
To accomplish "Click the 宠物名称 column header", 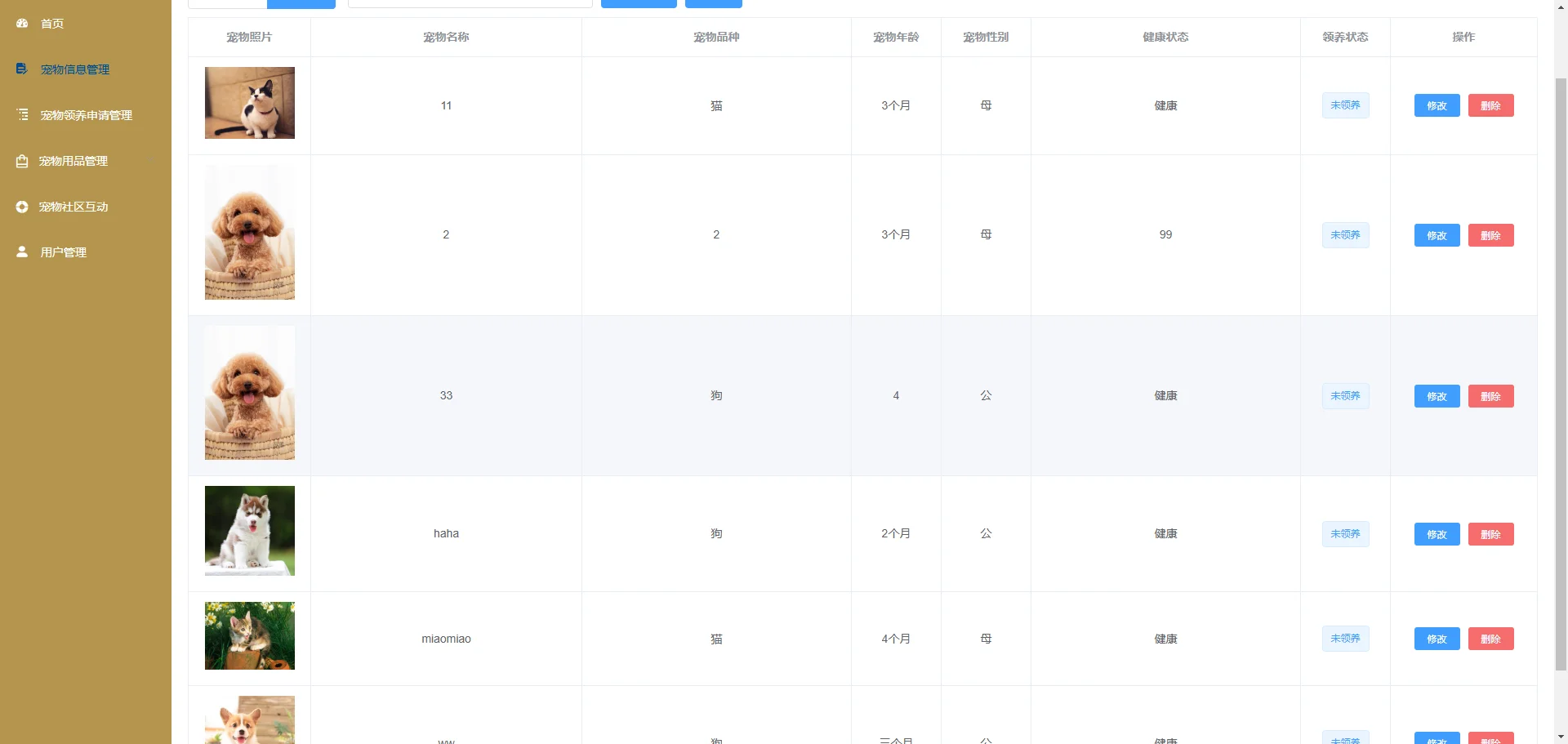I will (x=446, y=37).
